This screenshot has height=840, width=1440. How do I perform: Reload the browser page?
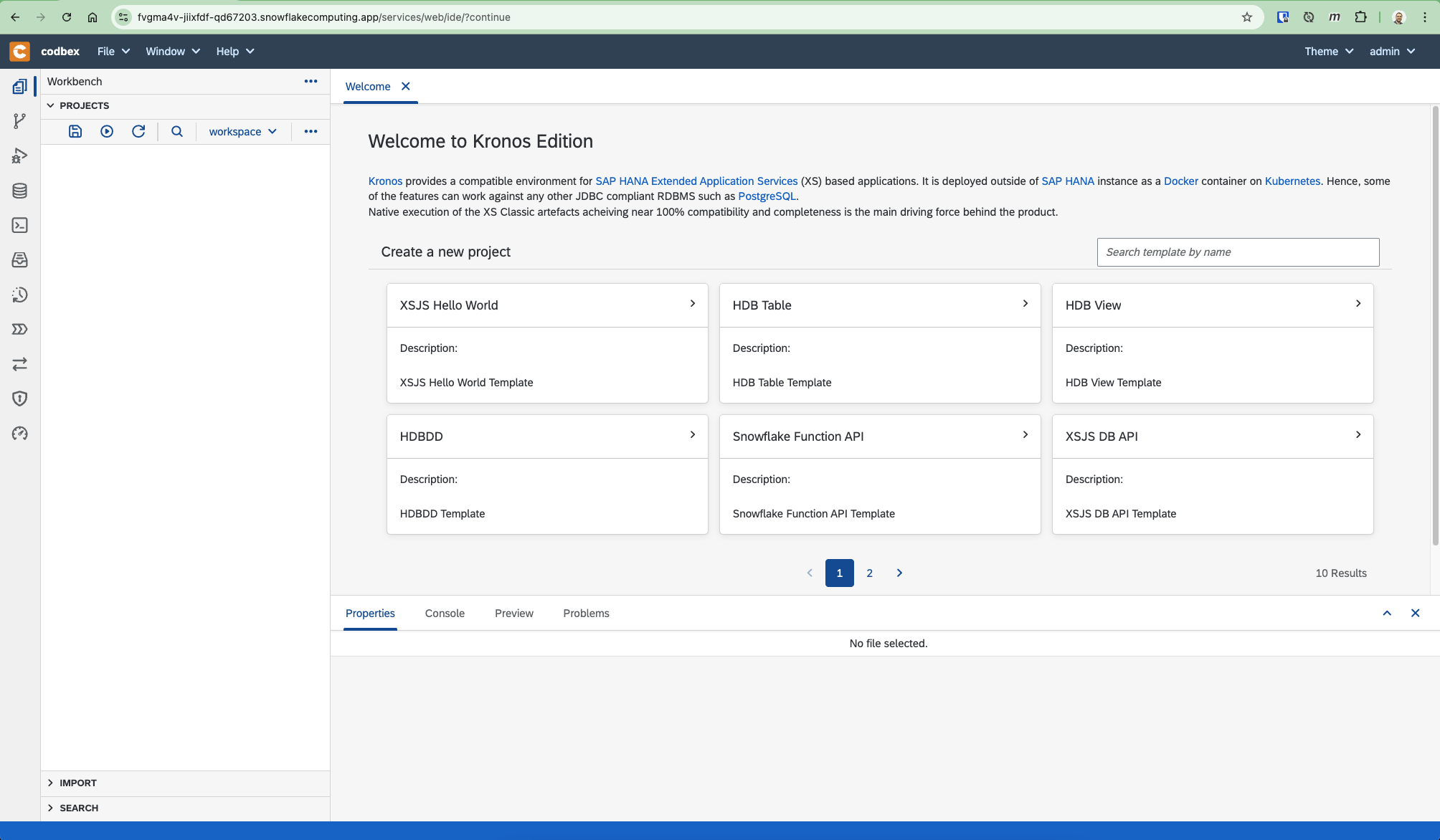[x=67, y=17]
